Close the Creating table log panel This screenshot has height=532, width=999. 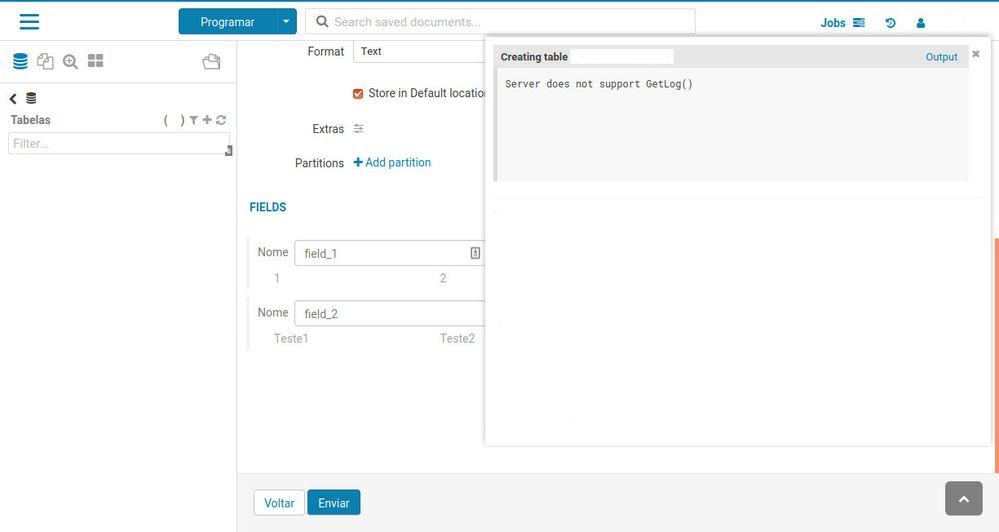975,54
